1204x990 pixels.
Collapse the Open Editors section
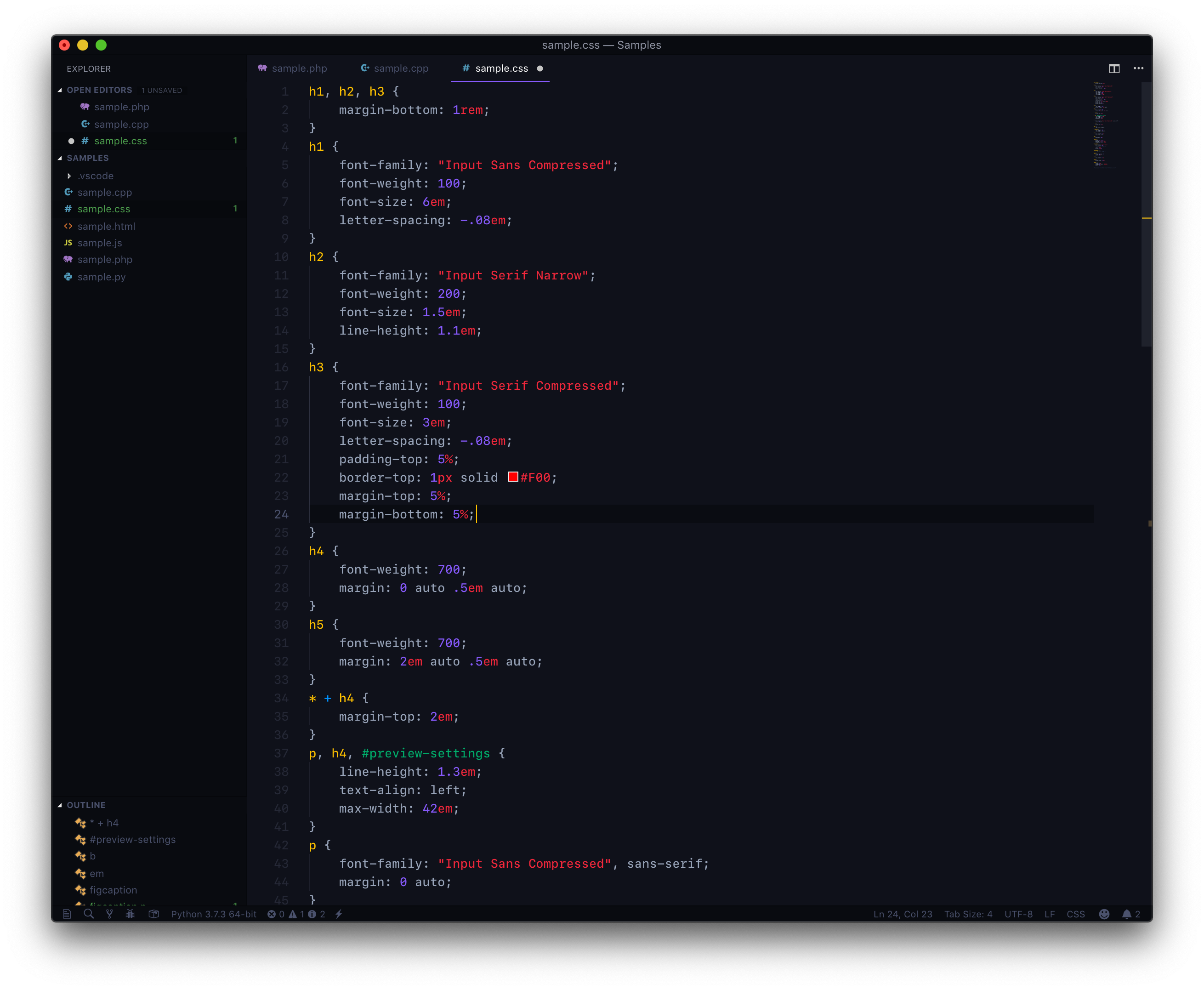[60, 90]
